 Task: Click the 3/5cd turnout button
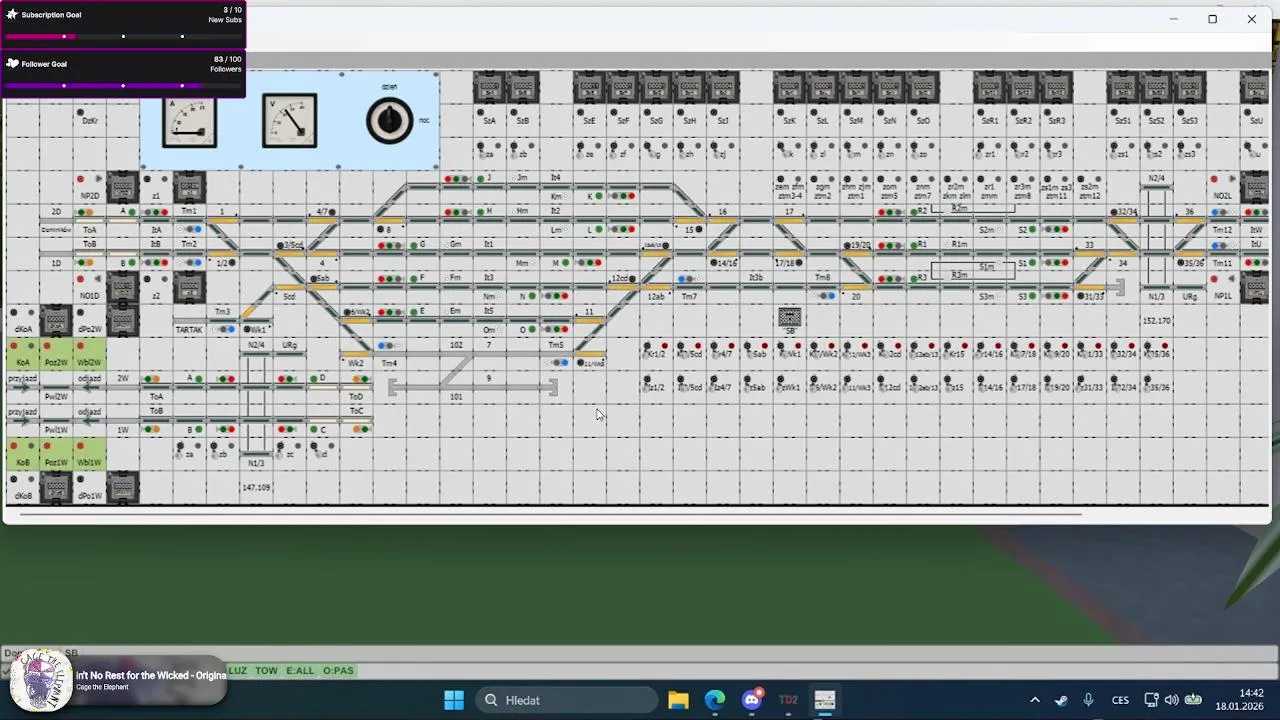coord(283,245)
